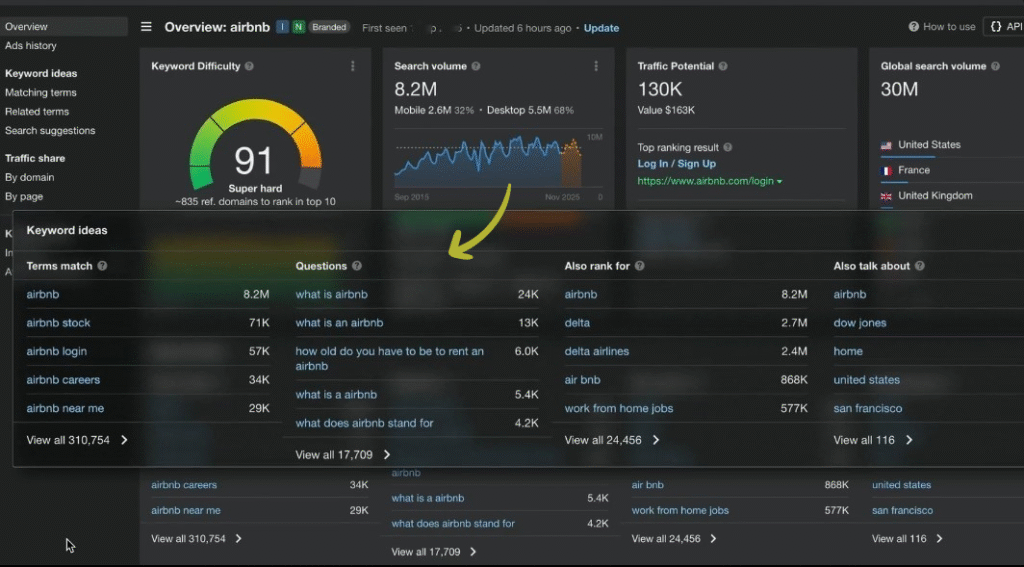Click the navigational intent 'N' badge
The image size is (1024, 567).
pos(298,27)
